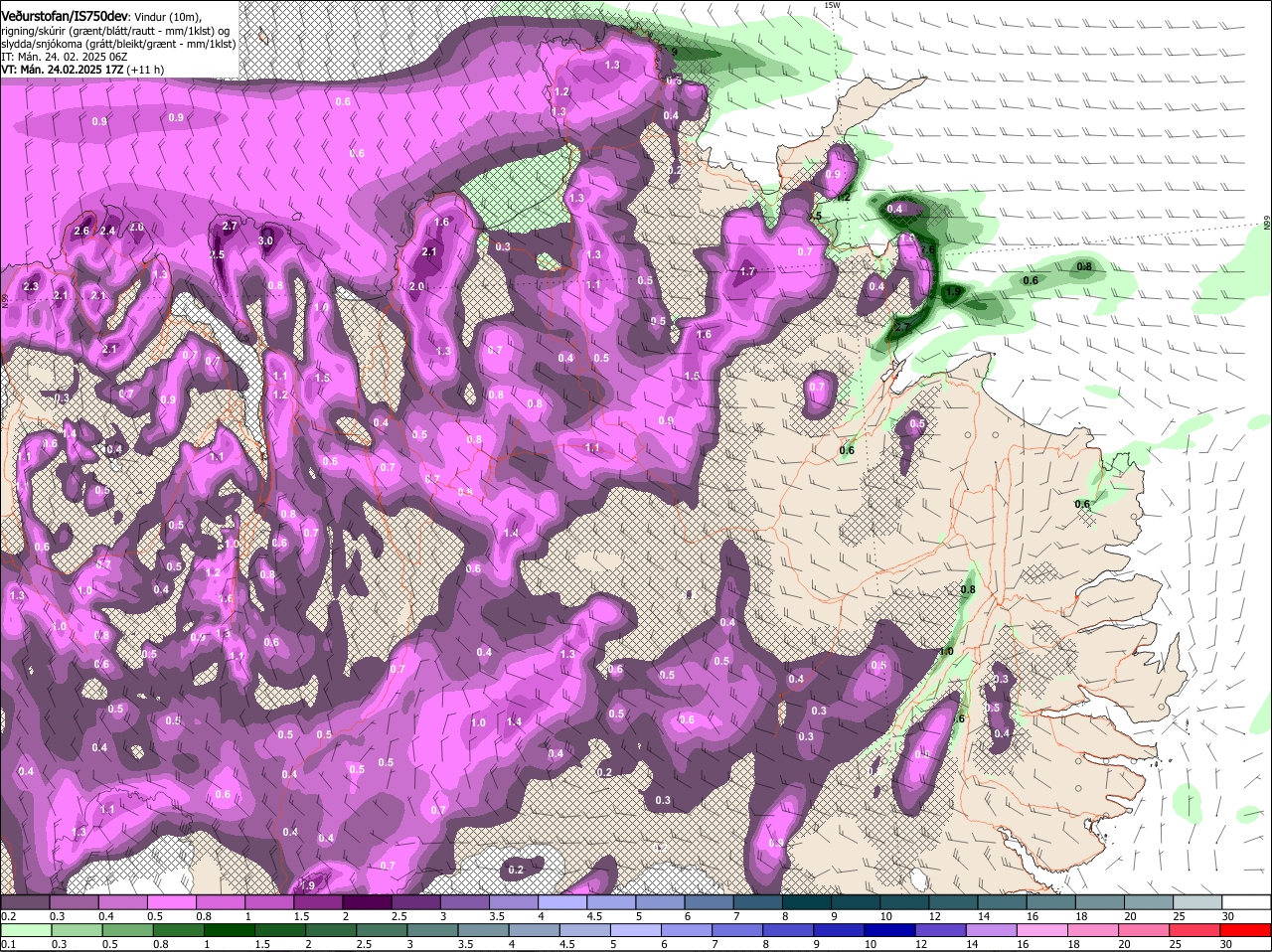Image resolution: width=1272 pixels, height=952 pixels.
Task: Click the 0.1 label on rain scale
Action: [x=7, y=944]
